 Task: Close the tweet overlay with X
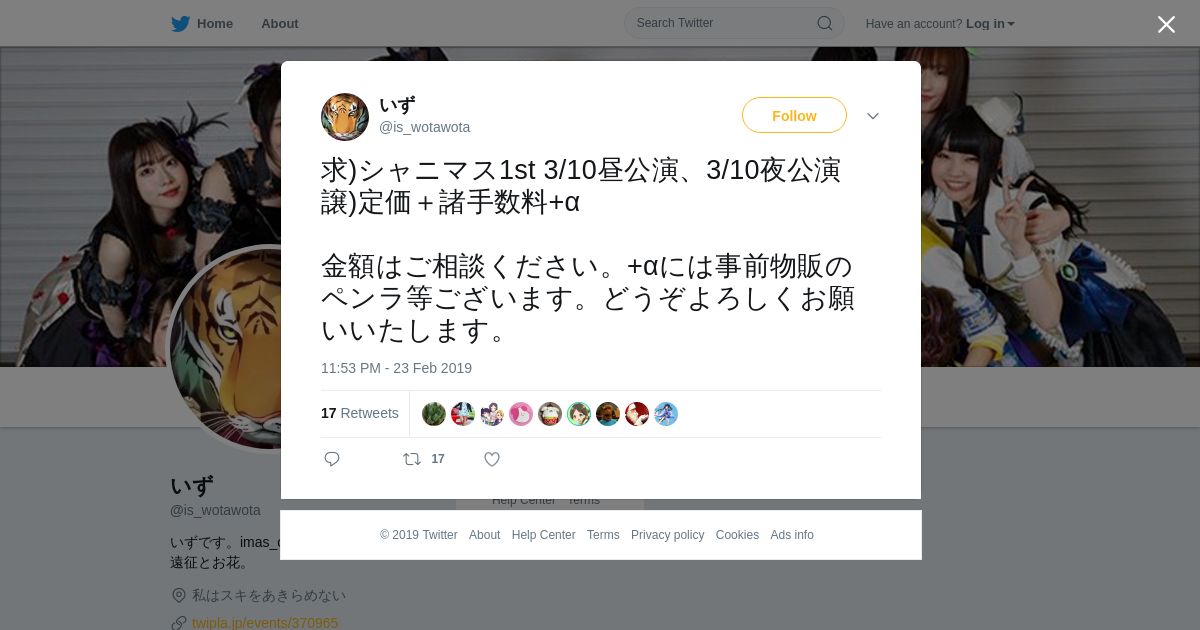tap(1166, 24)
